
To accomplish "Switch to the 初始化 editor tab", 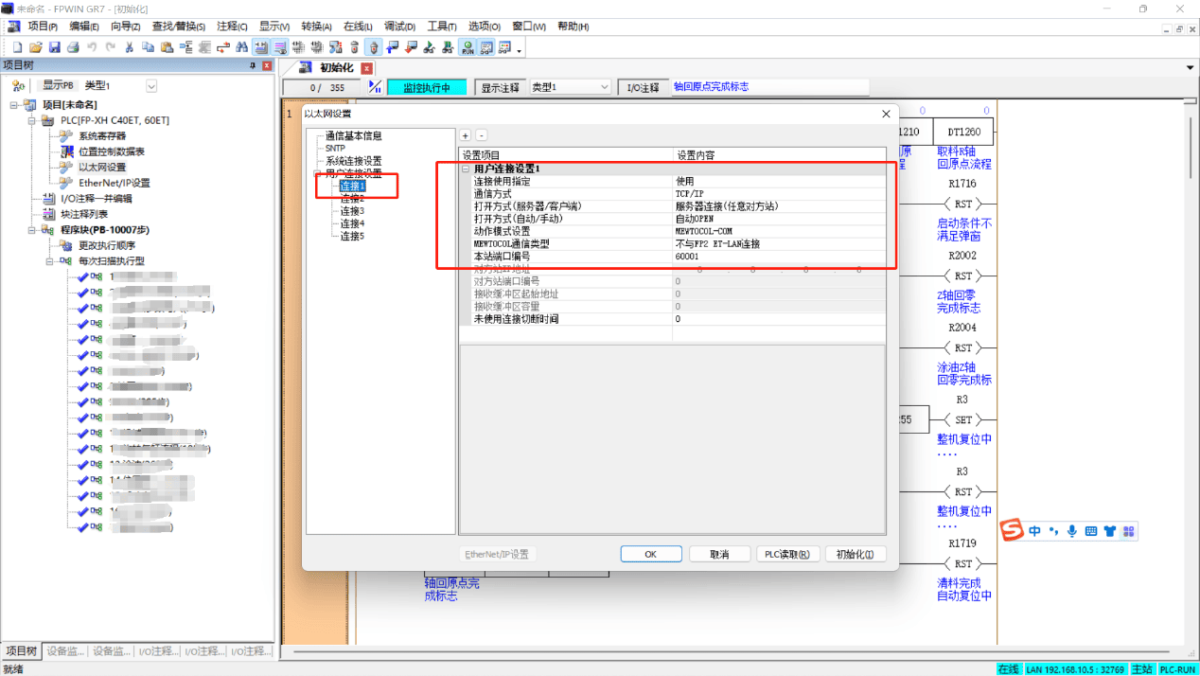I will coord(335,68).
